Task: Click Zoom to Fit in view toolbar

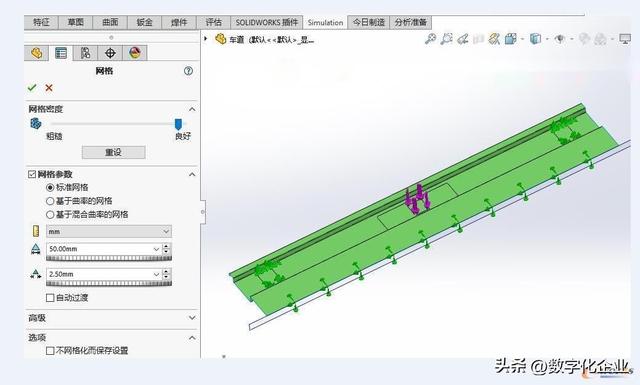Action: [x=430, y=39]
